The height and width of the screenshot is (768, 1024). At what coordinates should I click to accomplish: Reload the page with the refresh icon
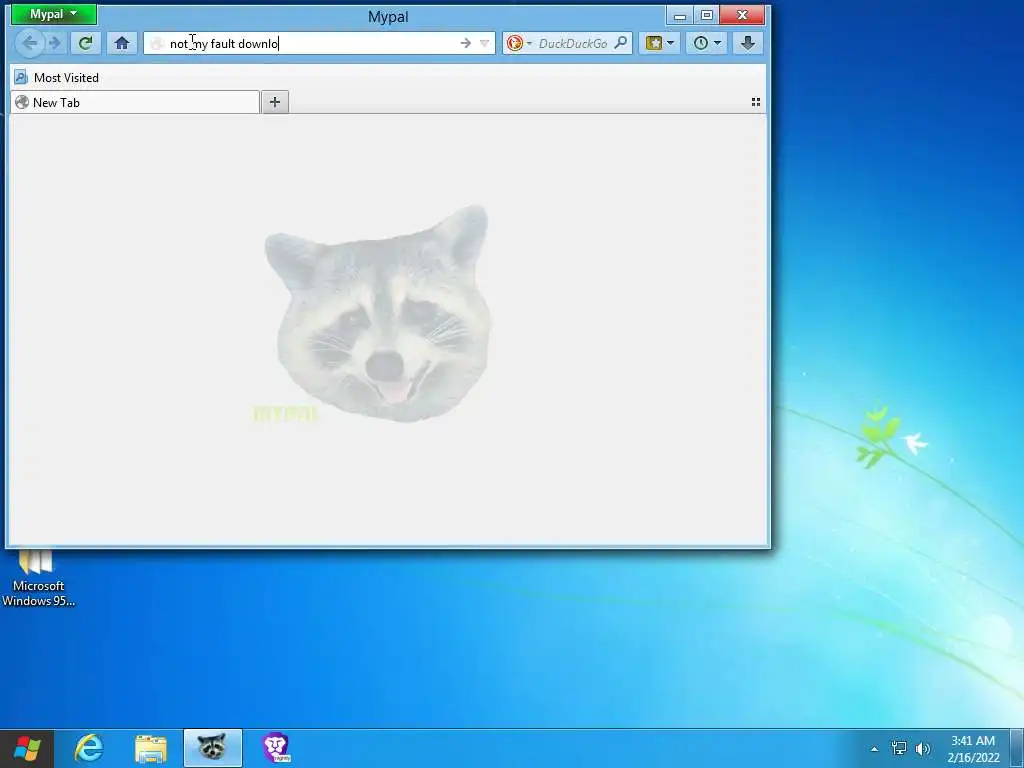click(x=85, y=43)
